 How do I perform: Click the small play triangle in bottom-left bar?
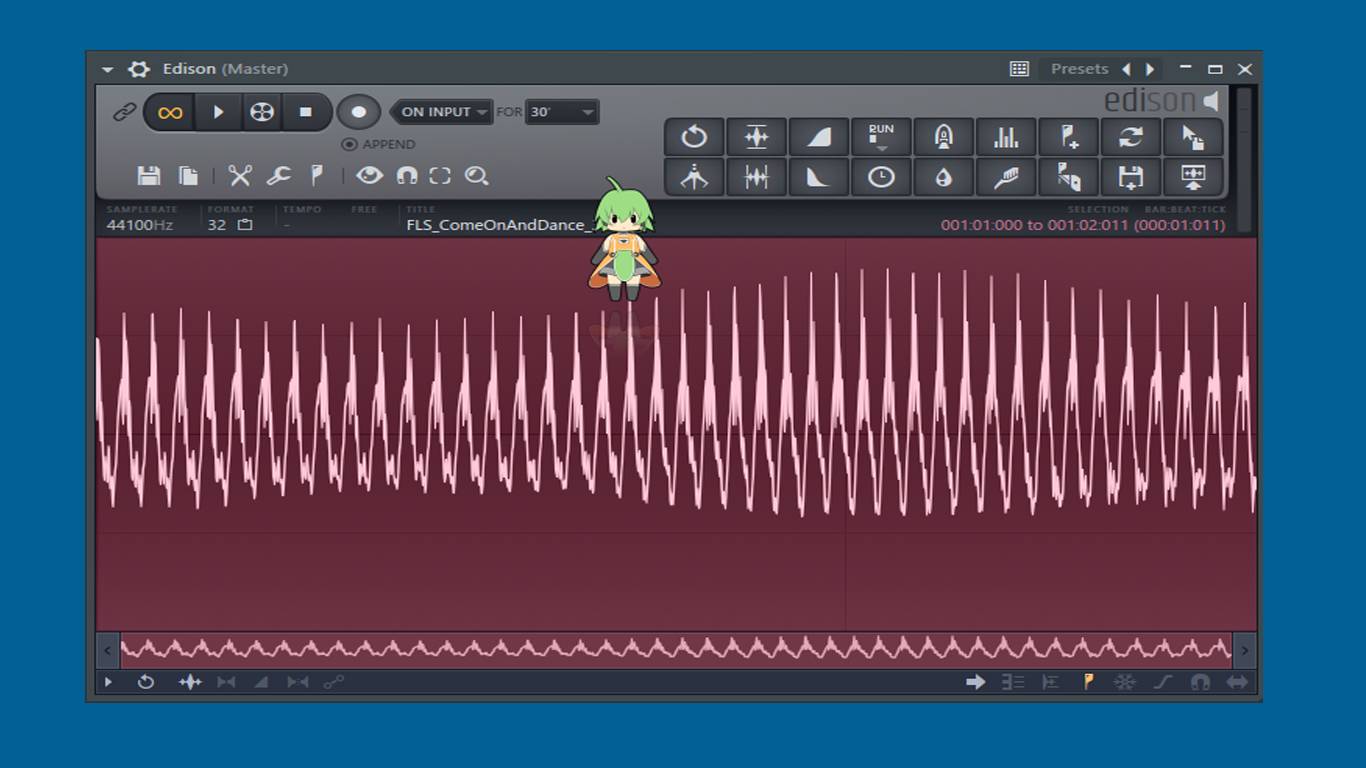108,682
